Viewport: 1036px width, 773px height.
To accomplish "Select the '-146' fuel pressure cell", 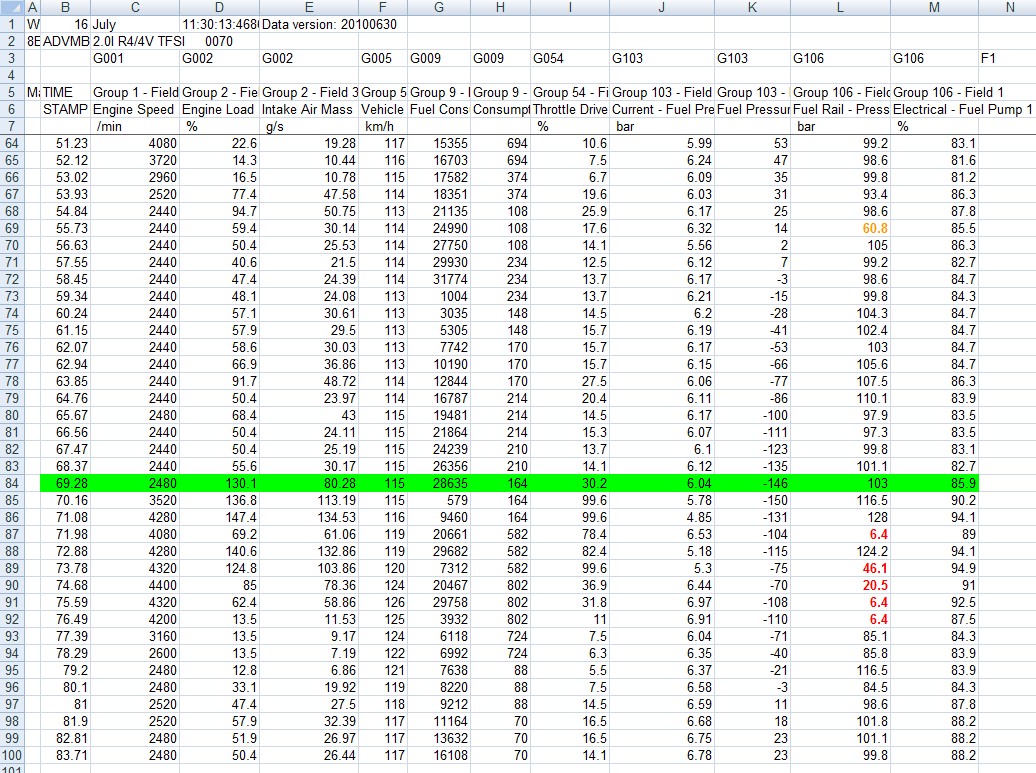I will pos(752,483).
